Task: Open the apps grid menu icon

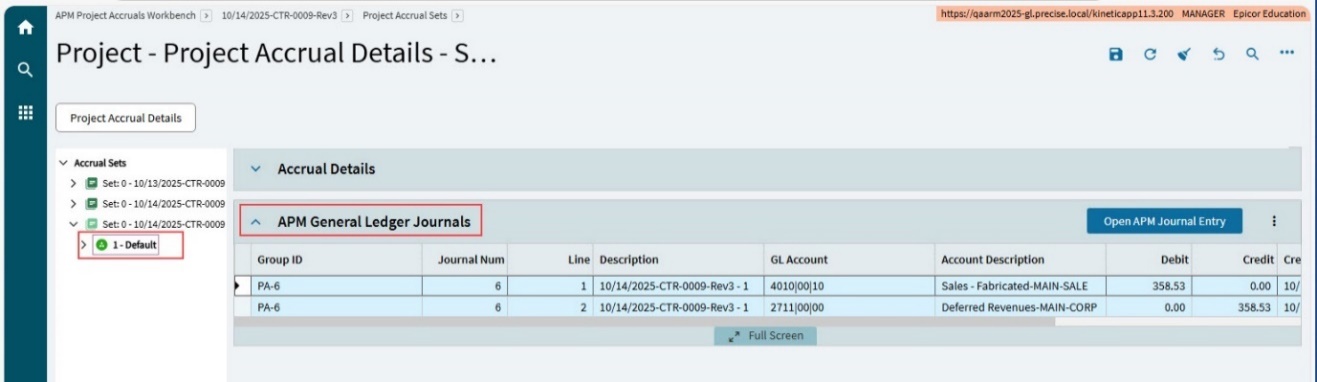Action: 26,113
